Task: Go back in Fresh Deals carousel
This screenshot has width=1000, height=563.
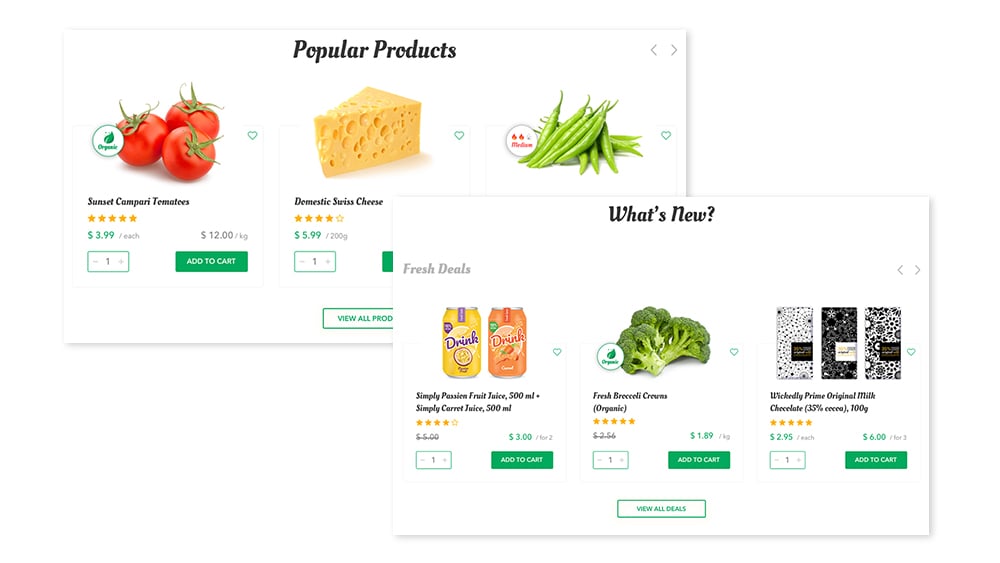Action: (900, 270)
